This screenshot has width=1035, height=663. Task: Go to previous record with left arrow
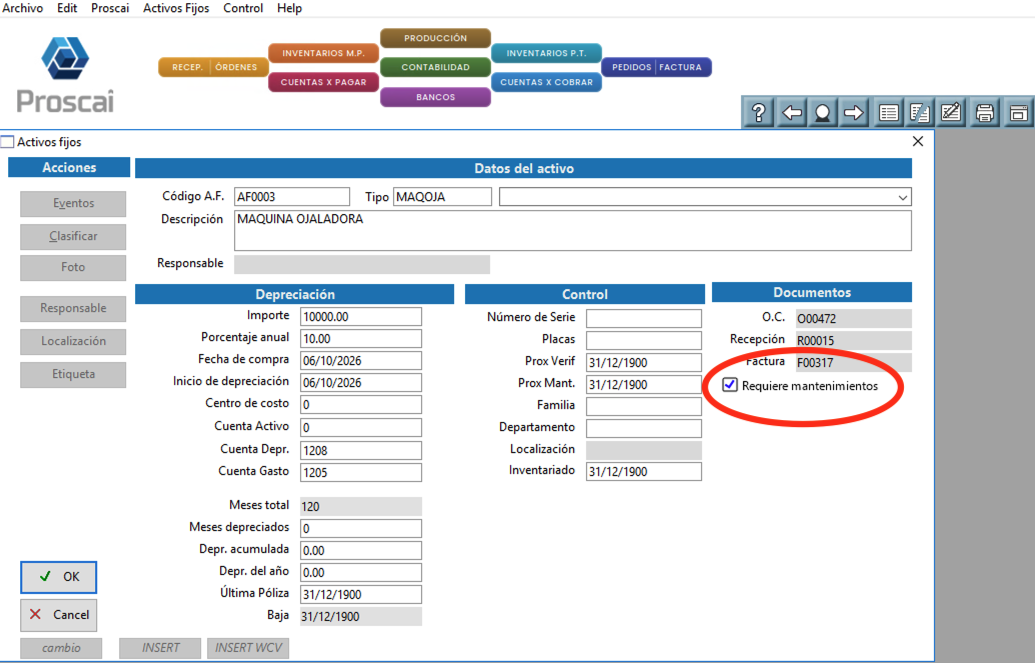(x=791, y=112)
